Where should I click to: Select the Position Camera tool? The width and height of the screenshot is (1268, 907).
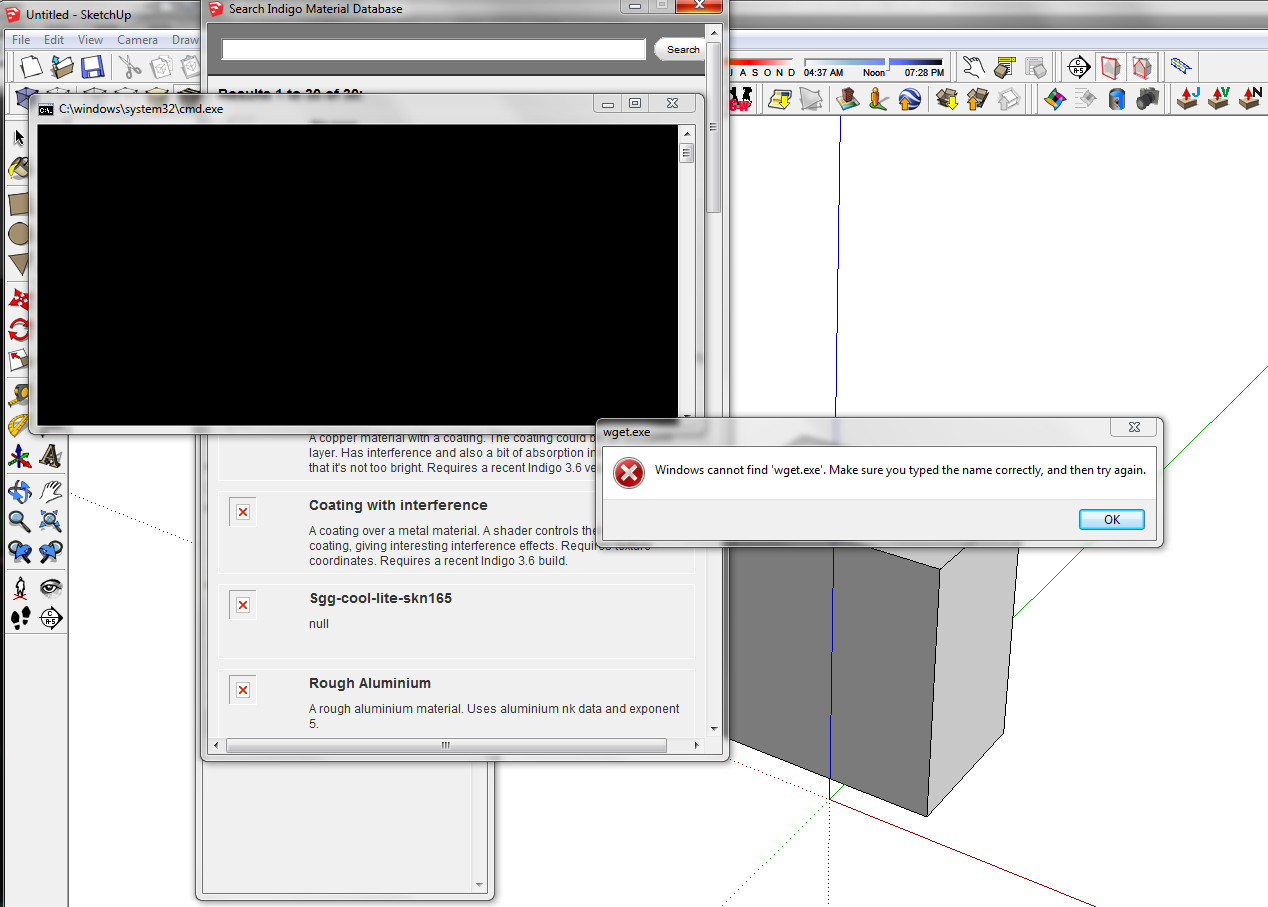(20, 587)
